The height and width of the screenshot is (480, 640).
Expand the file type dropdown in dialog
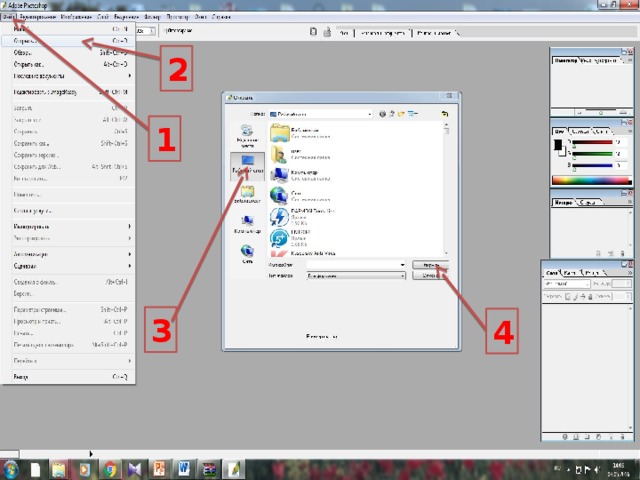(x=402, y=275)
